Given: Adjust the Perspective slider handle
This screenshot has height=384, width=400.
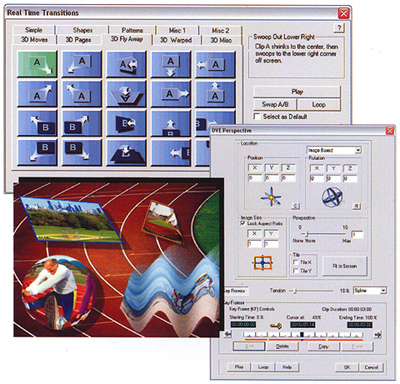Looking at the screenshot, I should (x=307, y=234).
